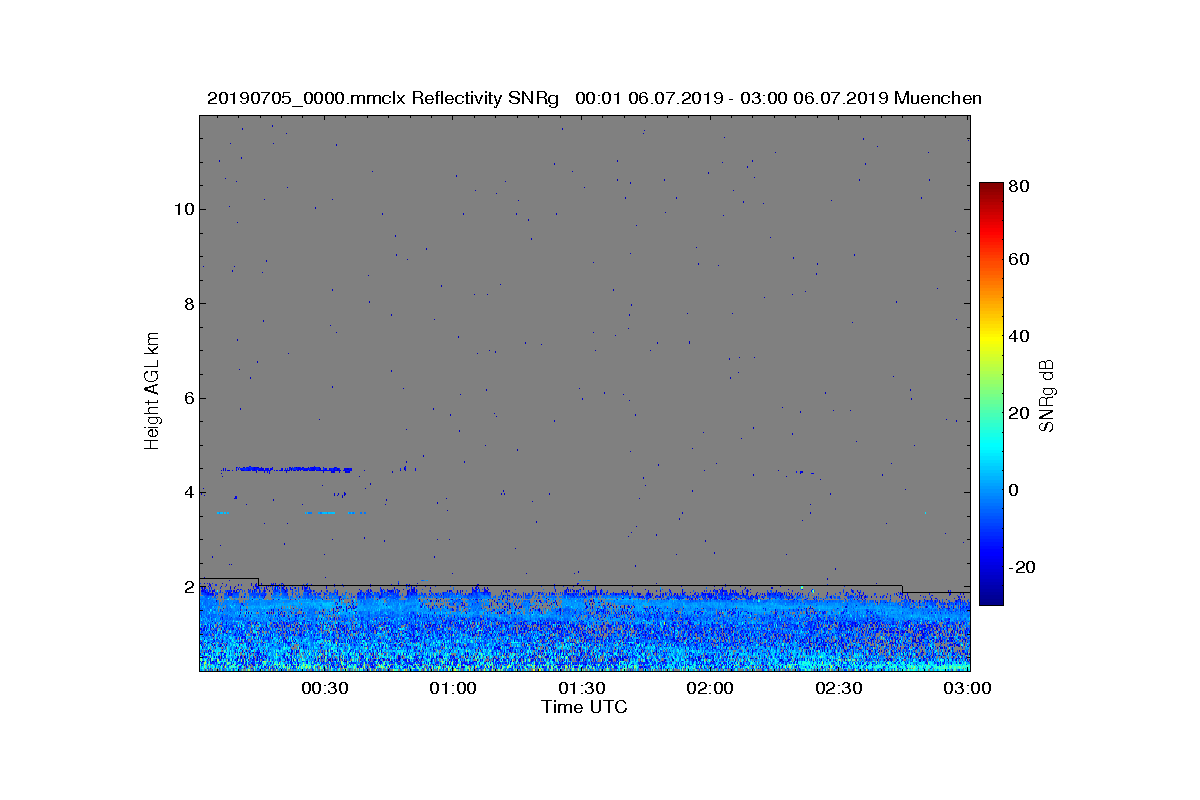Click the colorbar tick label -20
The height and width of the screenshot is (800, 1200).
pyautogui.click(x=1023, y=567)
